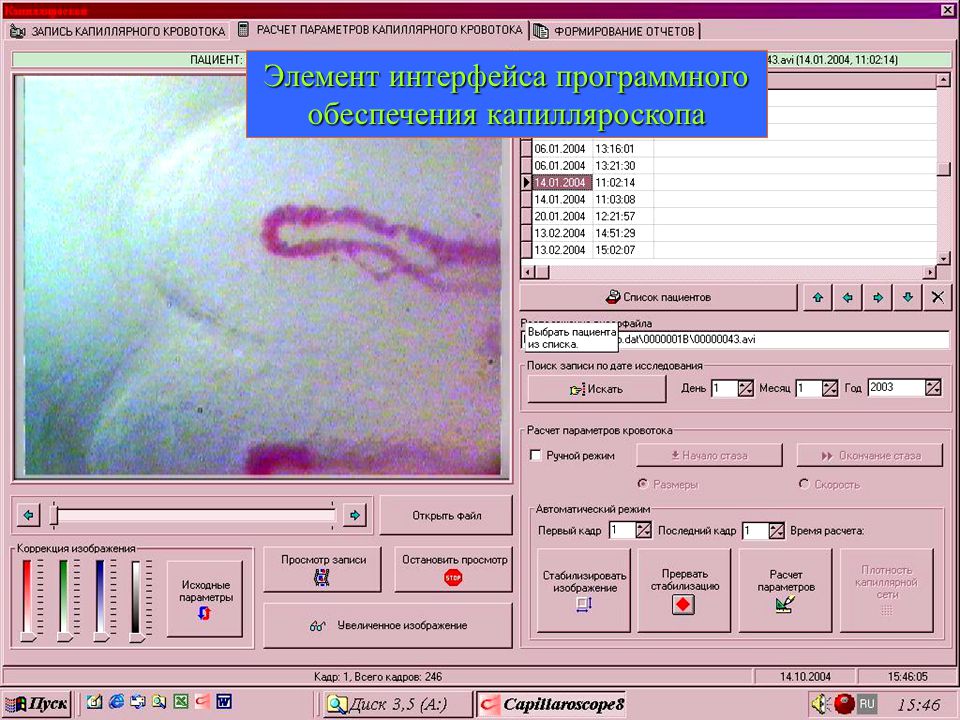Click the green left arrow record button
Image resolution: width=960 pixels, height=720 pixels.
point(848,298)
